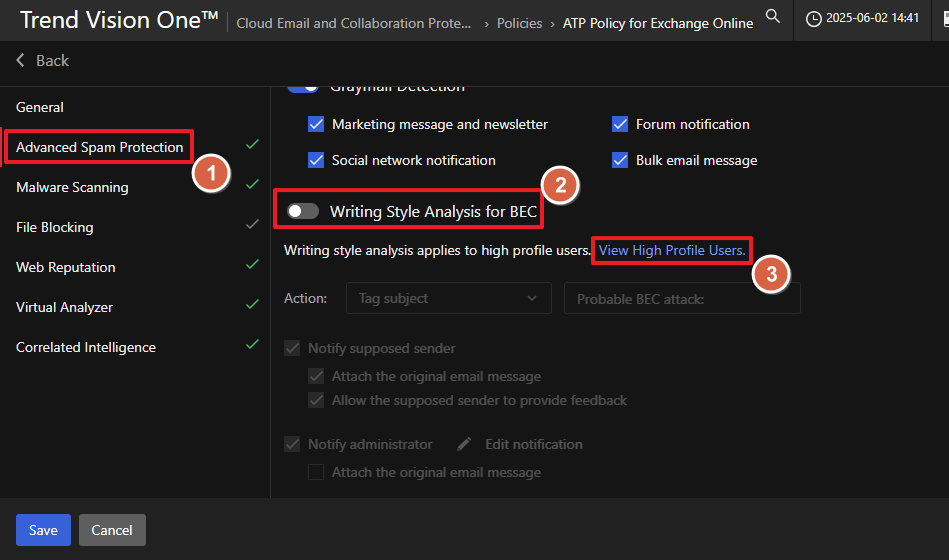
Task: Click the Back arrow chevron
Action: [21, 61]
